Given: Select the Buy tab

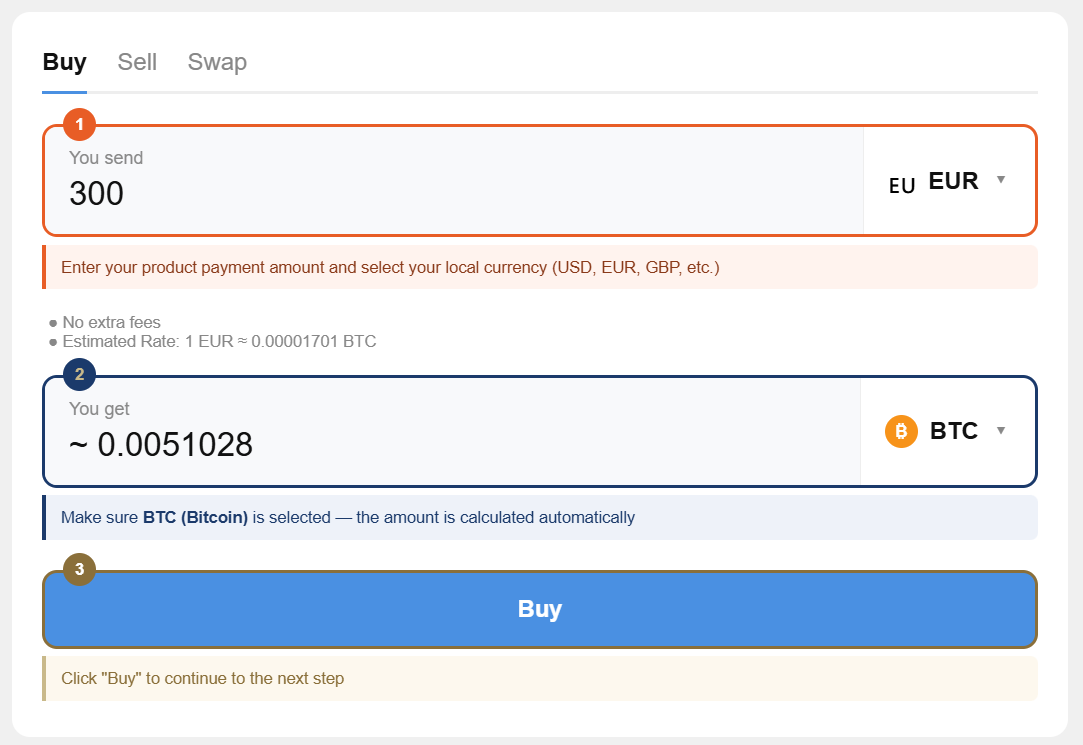Looking at the screenshot, I should (64, 62).
